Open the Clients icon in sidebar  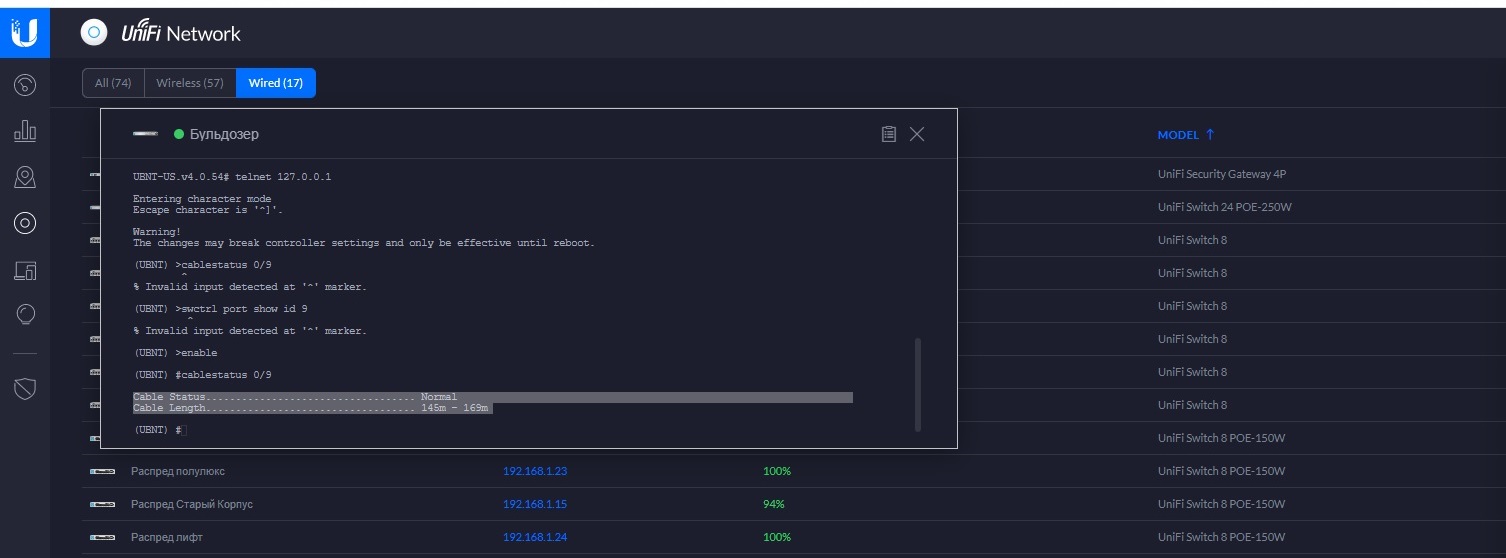coord(25,270)
